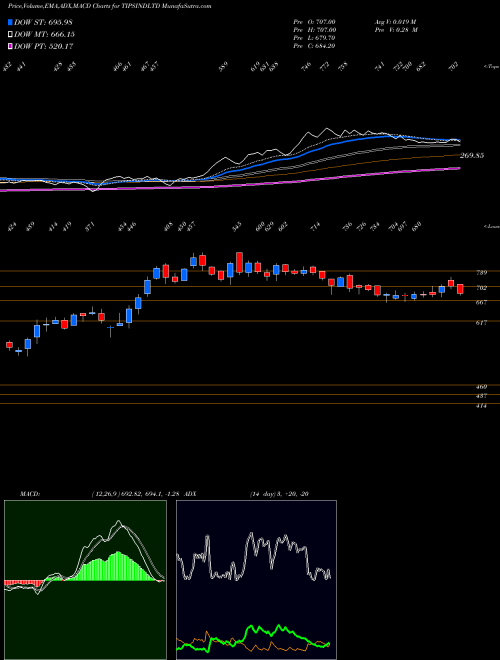Click the 617 price level label

coord(482,323)
